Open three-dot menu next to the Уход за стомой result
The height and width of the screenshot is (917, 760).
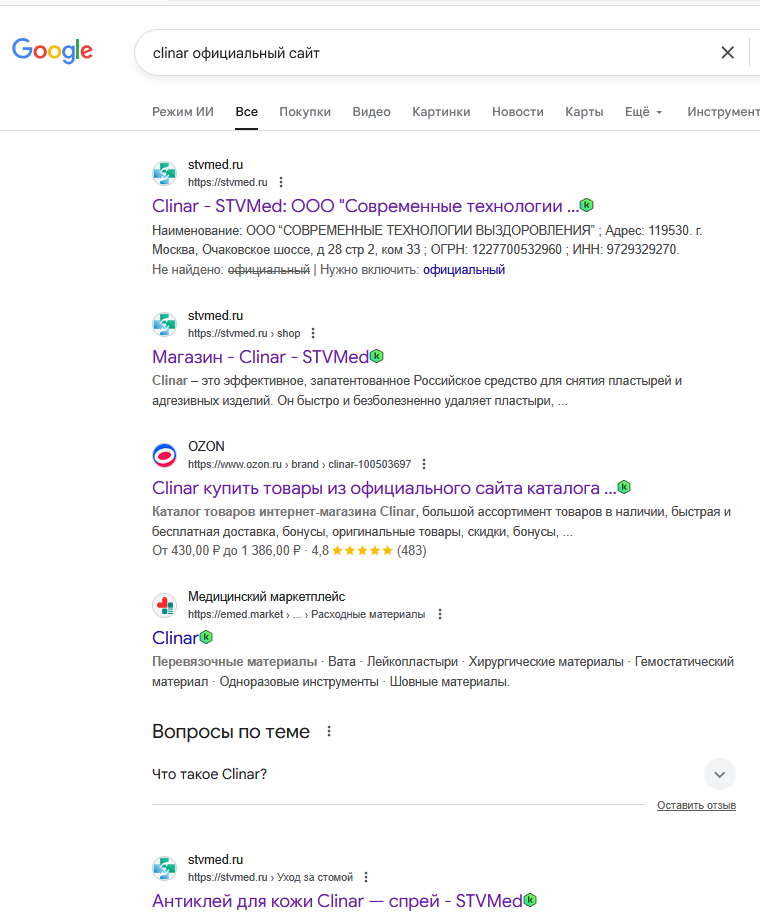tap(366, 877)
